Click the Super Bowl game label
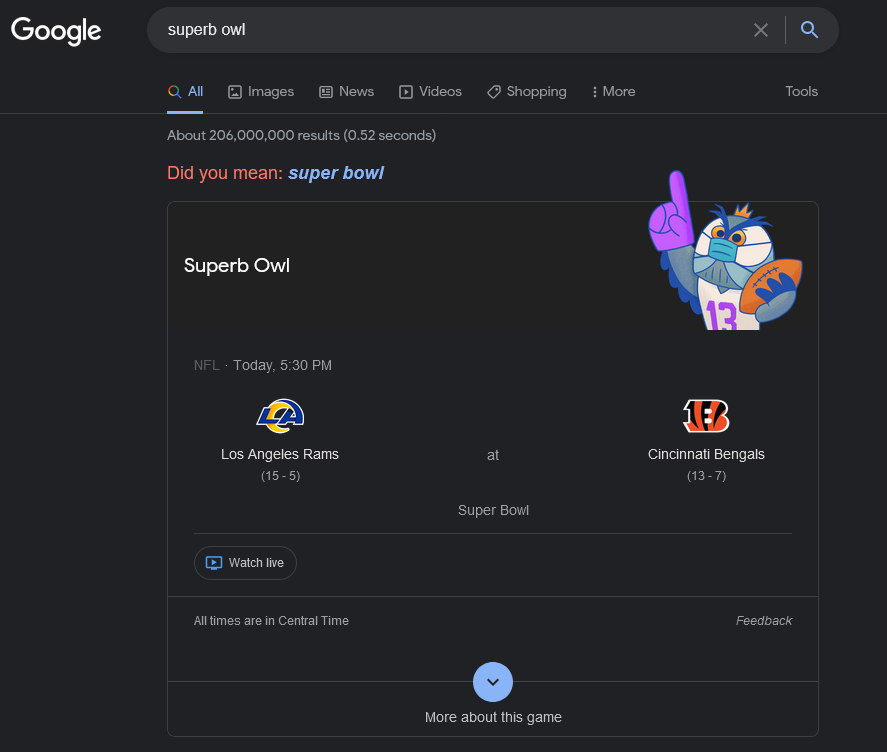Screen dimensions: 887x752 point(493,510)
